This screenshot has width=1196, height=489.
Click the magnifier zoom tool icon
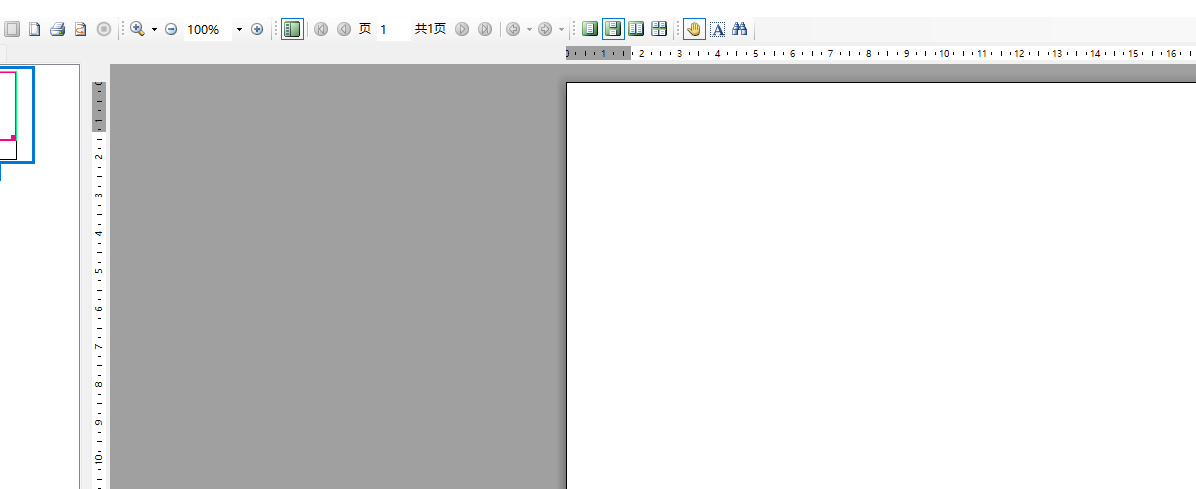click(x=137, y=29)
